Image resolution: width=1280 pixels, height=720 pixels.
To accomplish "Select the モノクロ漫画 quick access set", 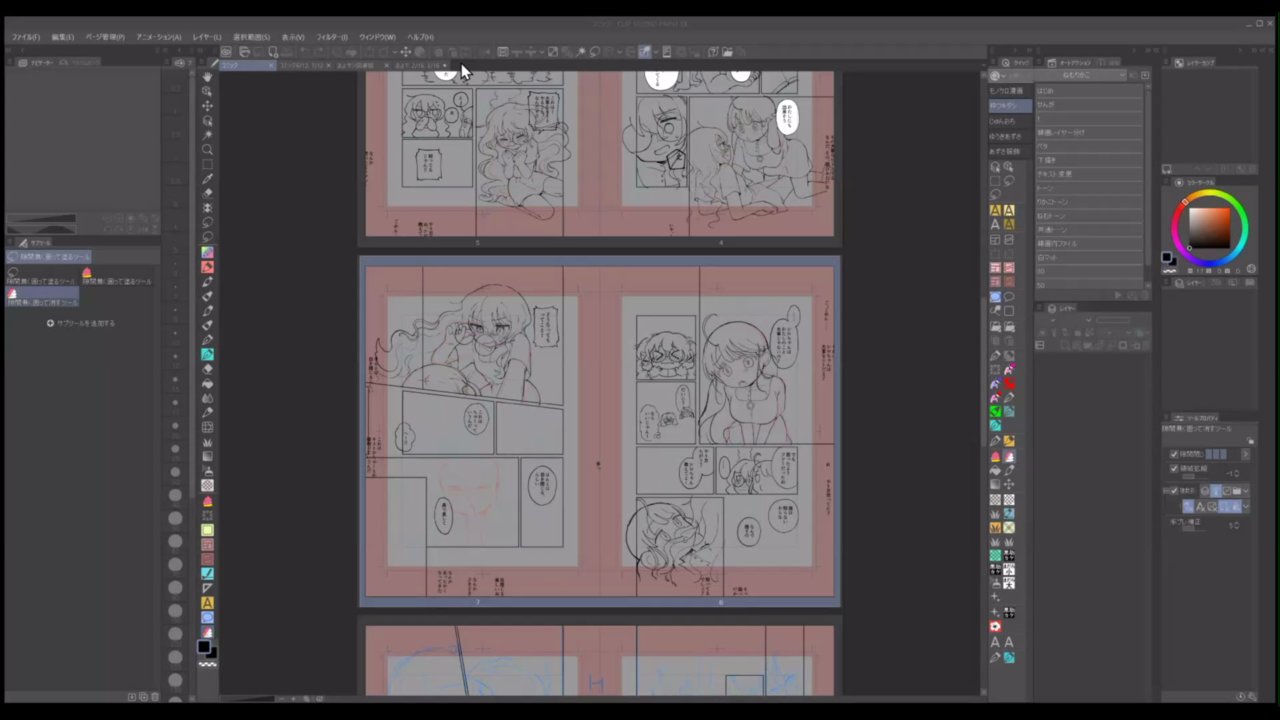I will click(x=1010, y=91).
